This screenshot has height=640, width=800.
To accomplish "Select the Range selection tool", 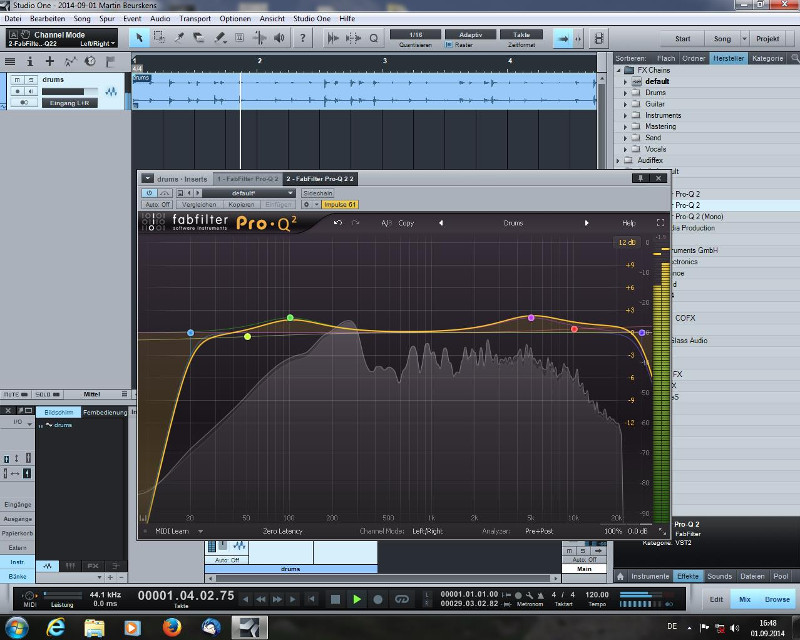I will click(159, 38).
